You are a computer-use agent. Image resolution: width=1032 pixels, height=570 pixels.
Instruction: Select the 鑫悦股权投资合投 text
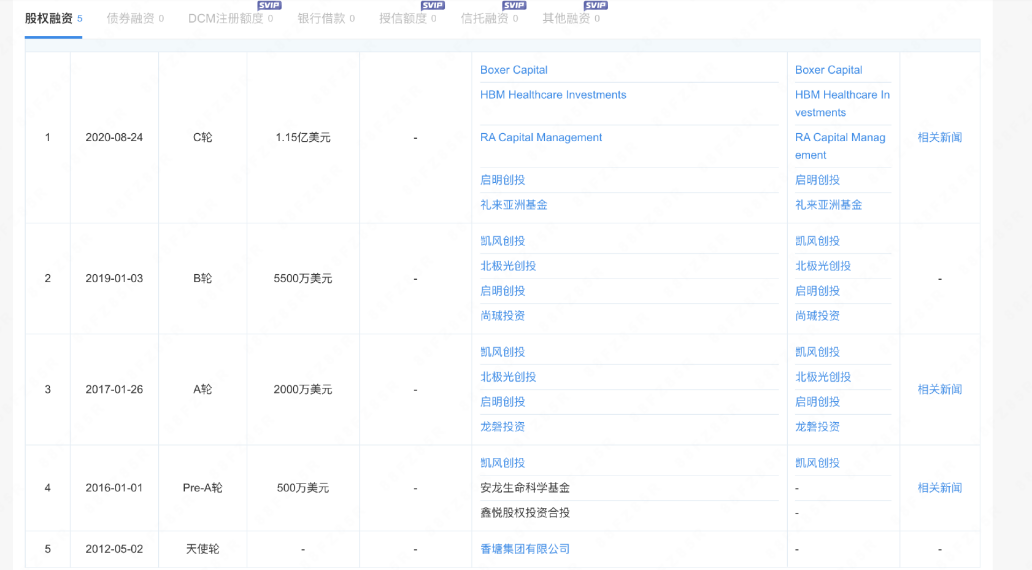(525, 513)
